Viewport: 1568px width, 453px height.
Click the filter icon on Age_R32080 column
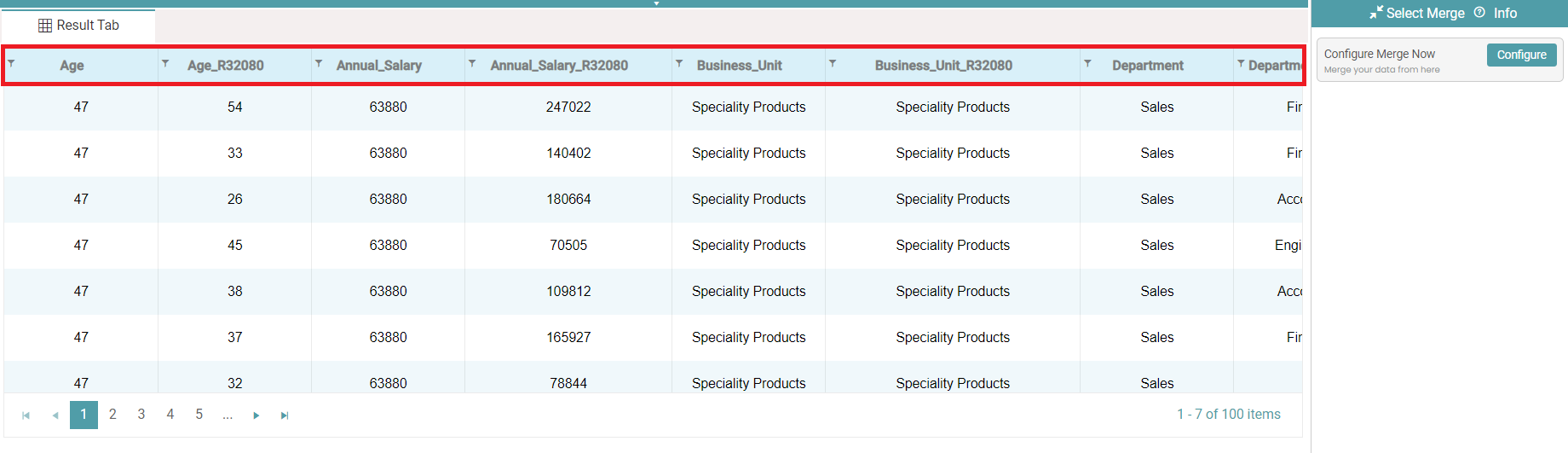165,63
